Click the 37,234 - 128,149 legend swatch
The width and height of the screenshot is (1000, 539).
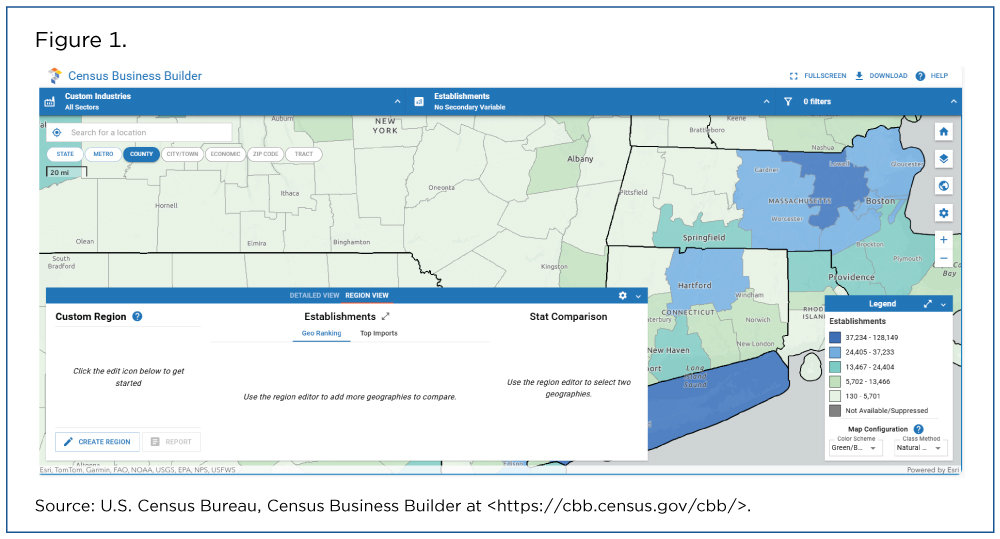(835, 337)
